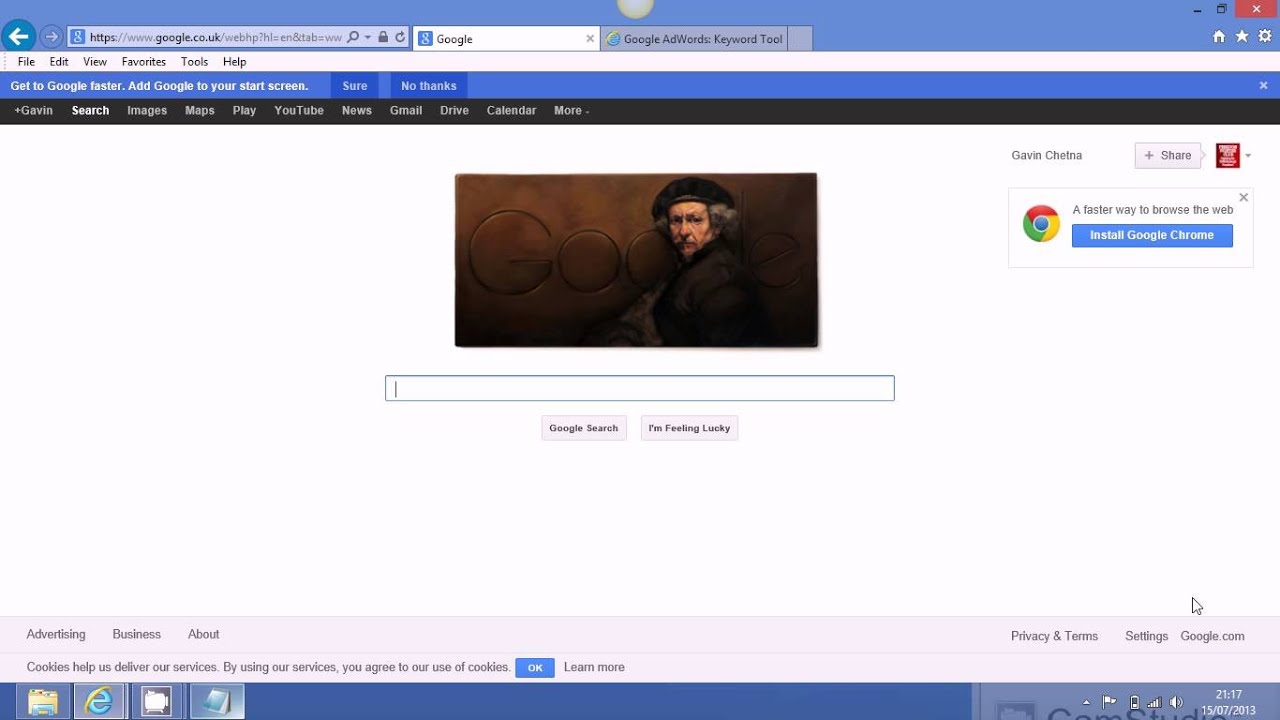
Task: Click the red profile picture avatar
Action: click(1227, 156)
